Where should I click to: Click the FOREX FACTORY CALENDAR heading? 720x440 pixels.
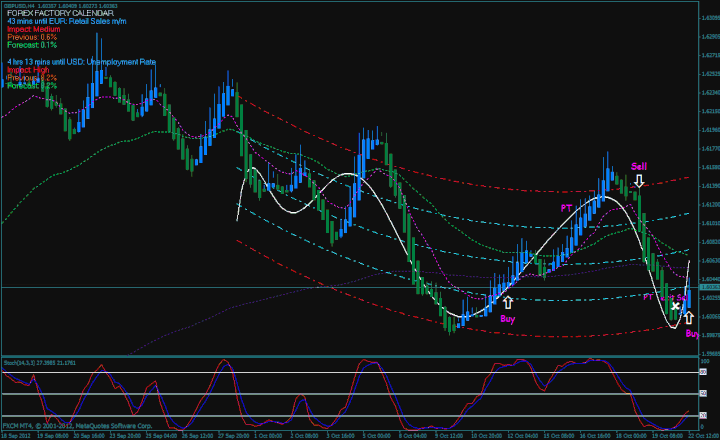tap(60, 13)
